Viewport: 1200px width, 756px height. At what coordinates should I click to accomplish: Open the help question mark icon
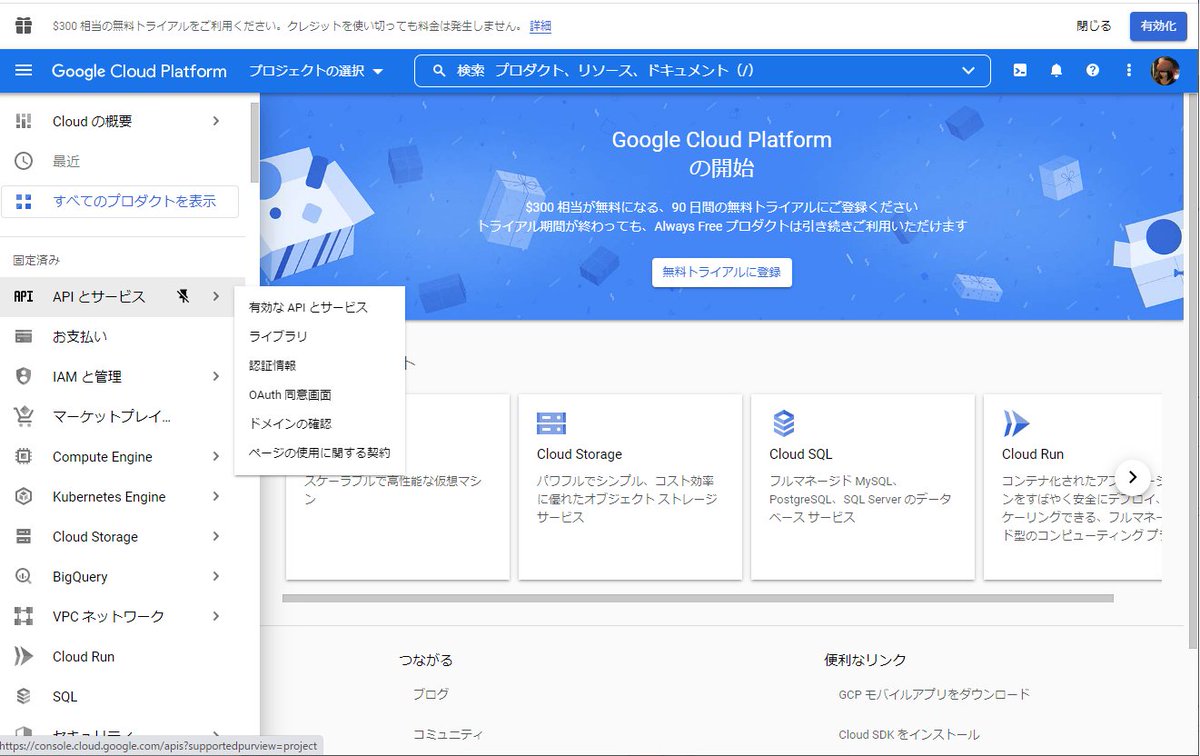click(1093, 71)
